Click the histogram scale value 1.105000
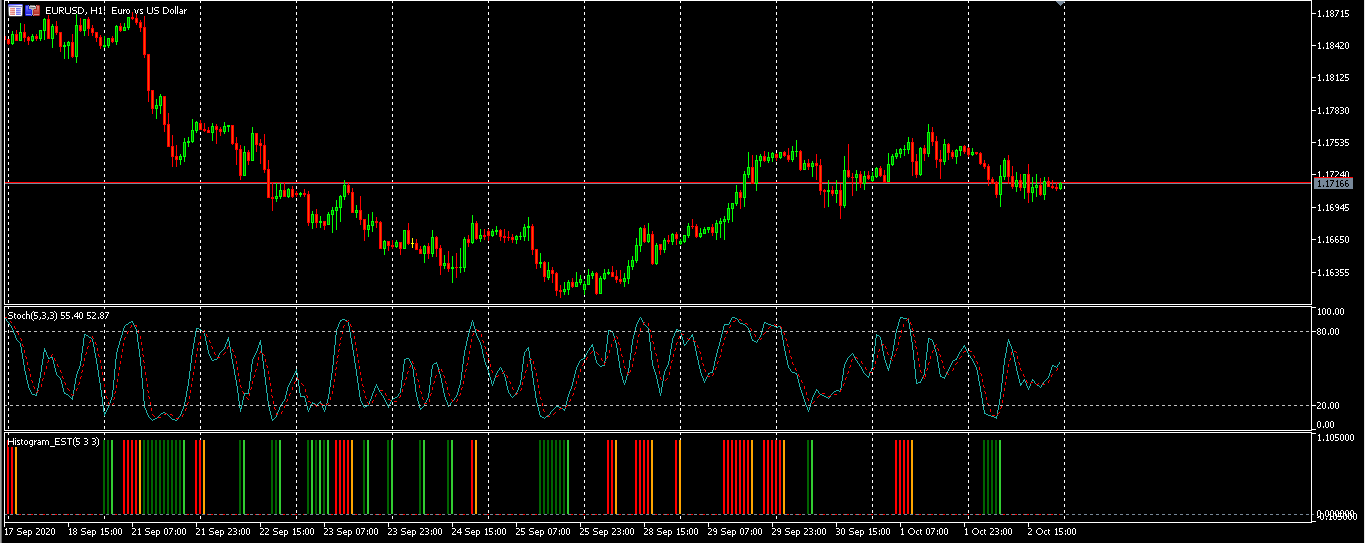The height and width of the screenshot is (543, 1366). pyautogui.click(x=1336, y=438)
